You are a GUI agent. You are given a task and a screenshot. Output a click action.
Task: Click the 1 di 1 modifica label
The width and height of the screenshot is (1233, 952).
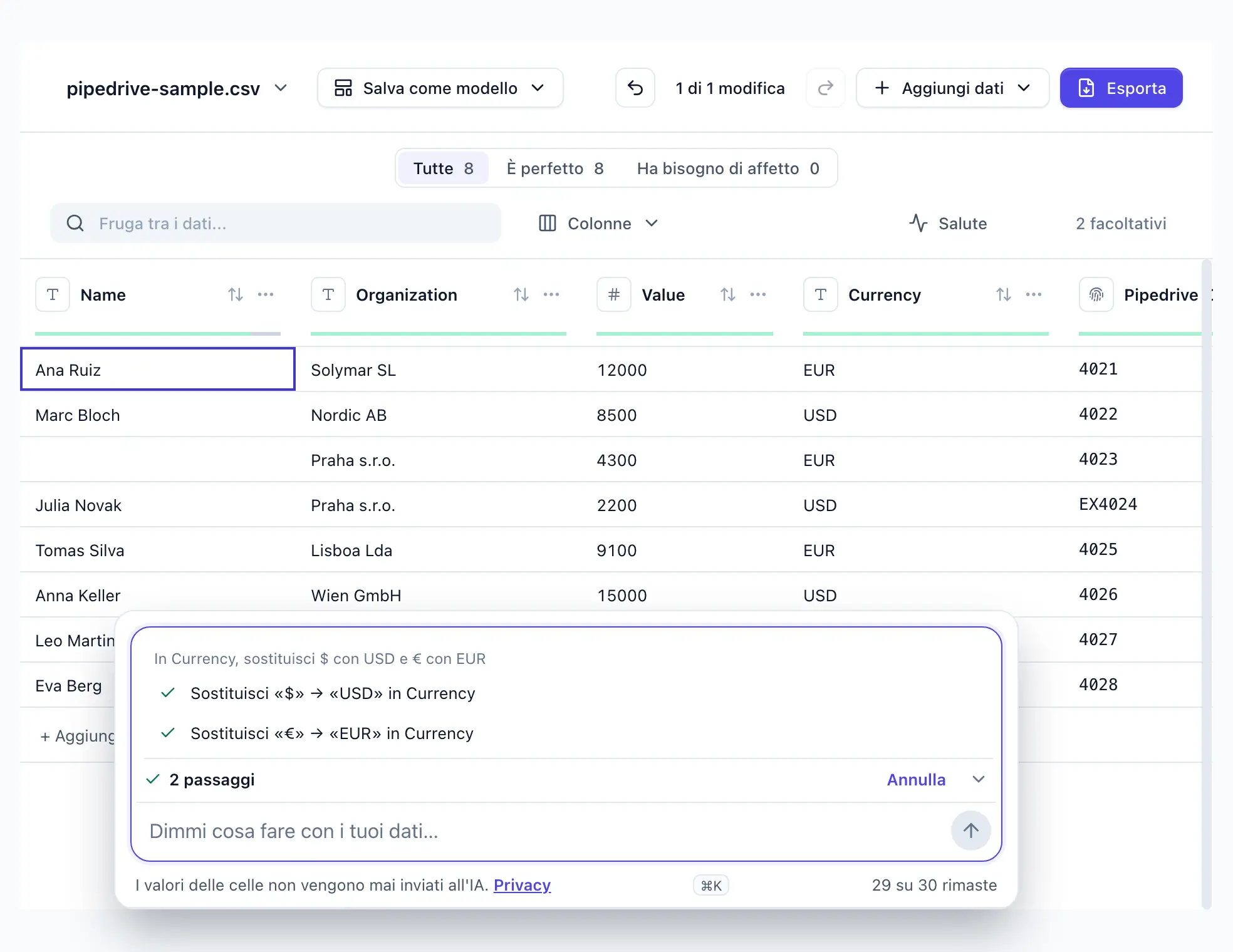click(x=730, y=88)
